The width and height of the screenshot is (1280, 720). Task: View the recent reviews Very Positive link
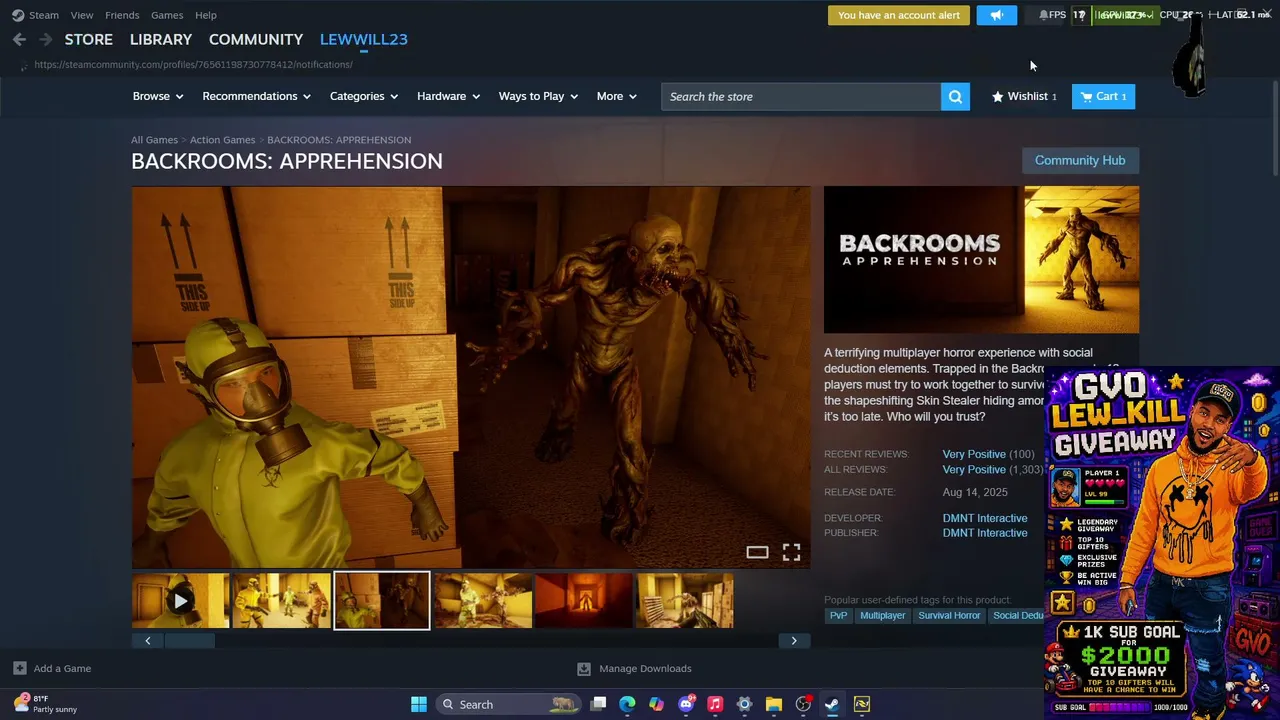click(x=974, y=454)
